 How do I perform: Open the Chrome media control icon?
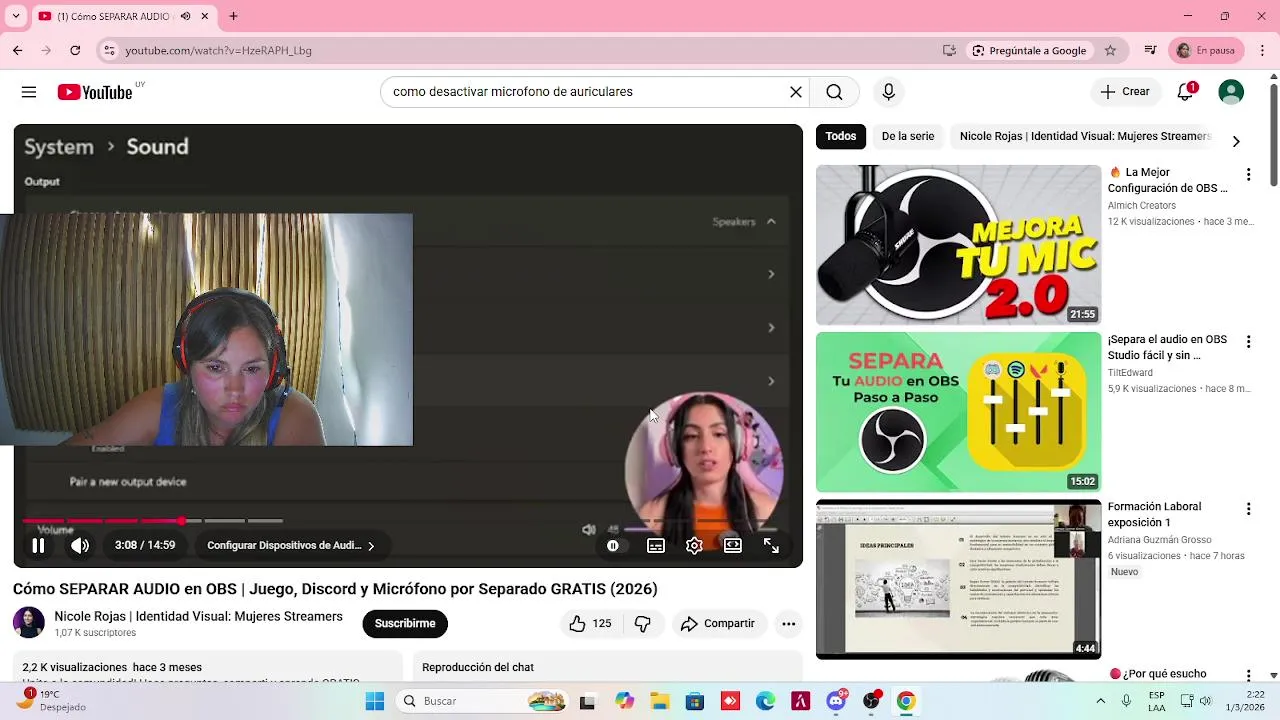[x=1151, y=50]
